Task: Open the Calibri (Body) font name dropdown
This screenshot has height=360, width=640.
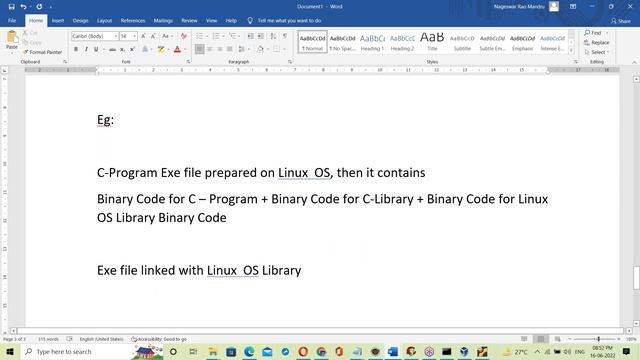Action: (116, 36)
